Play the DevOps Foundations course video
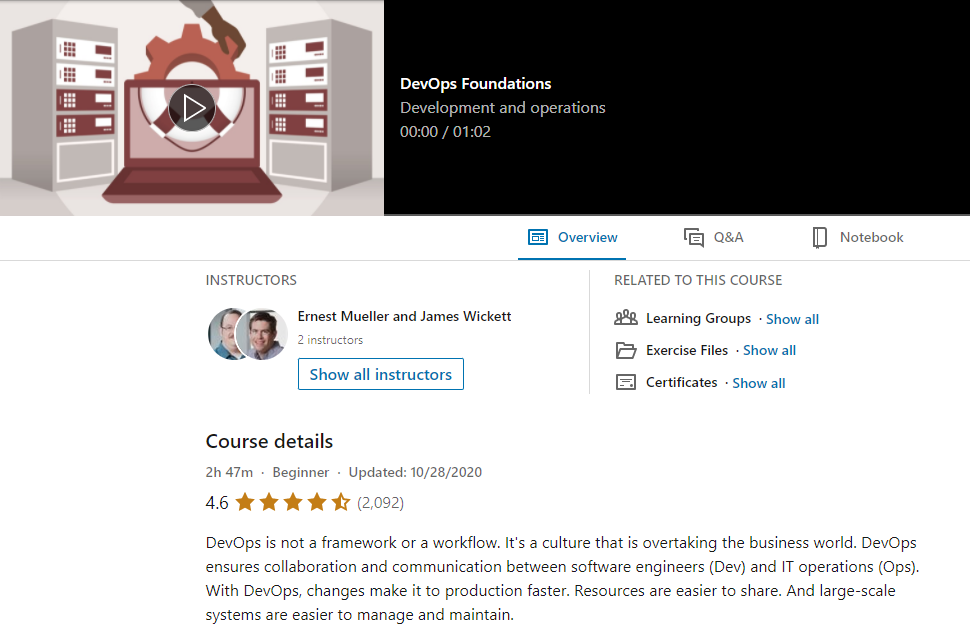The image size is (970, 639). (192, 108)
